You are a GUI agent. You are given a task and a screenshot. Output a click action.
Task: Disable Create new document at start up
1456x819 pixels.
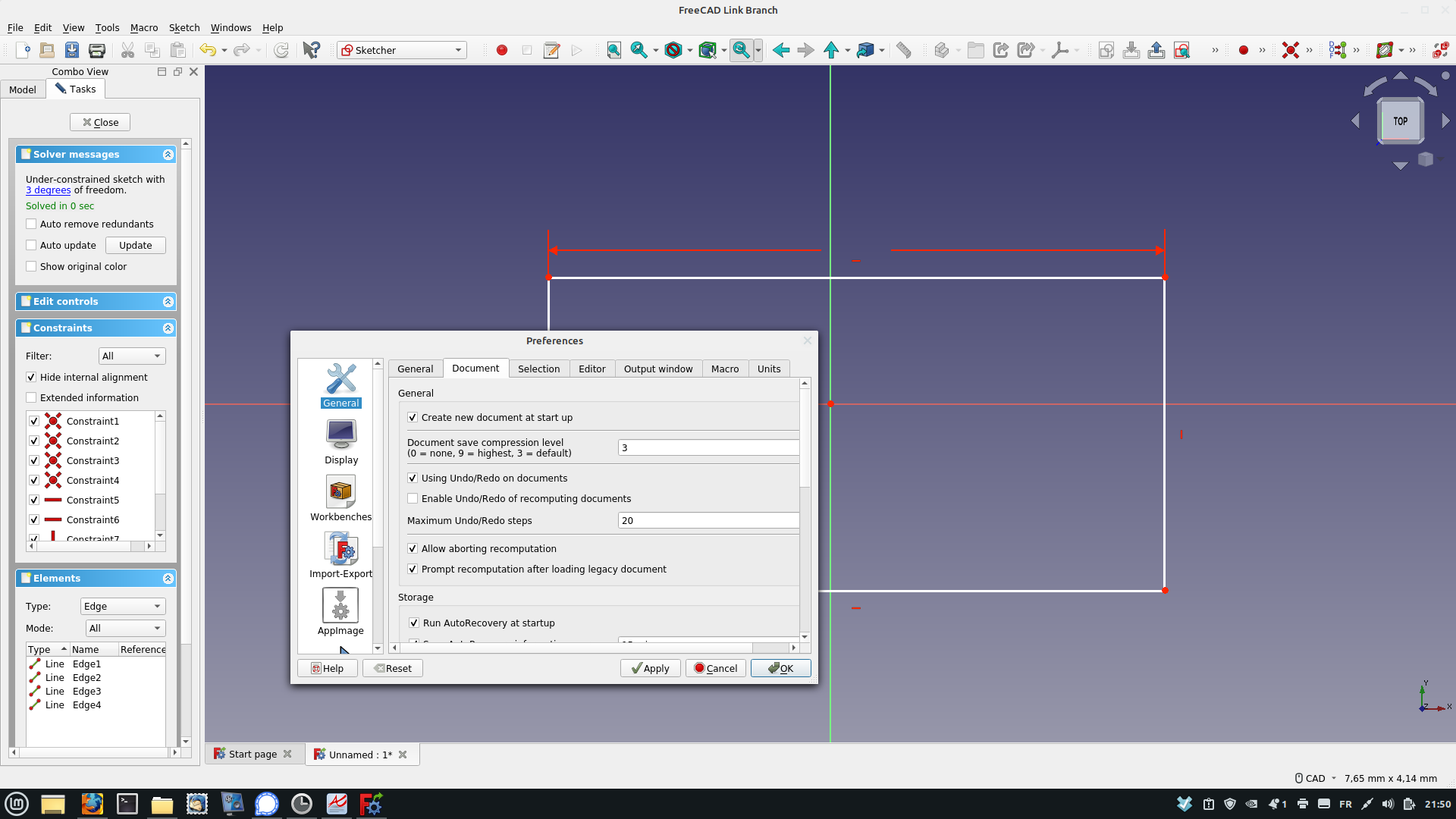coord(413,417)
